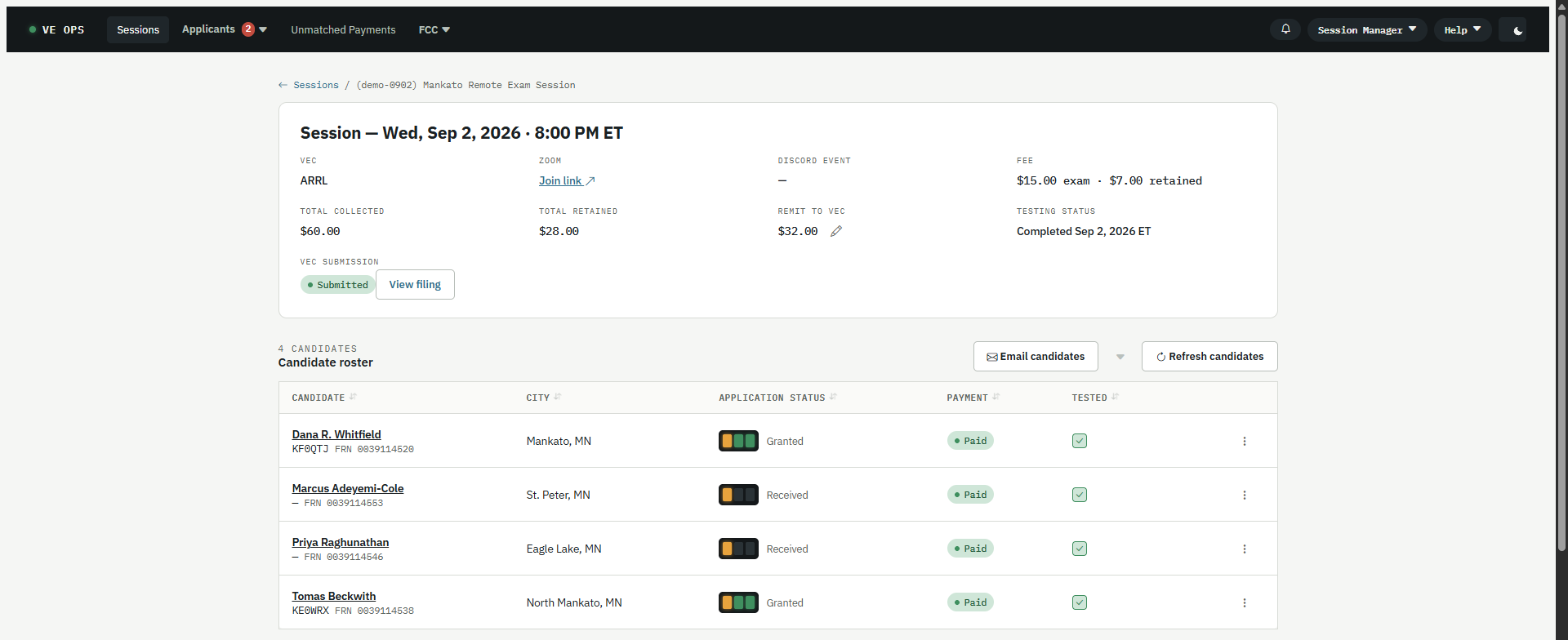Toggle Tested checkbox for Tomas Beckwith
Screen dimensions: 1568x640
[x=1079, y=602]
